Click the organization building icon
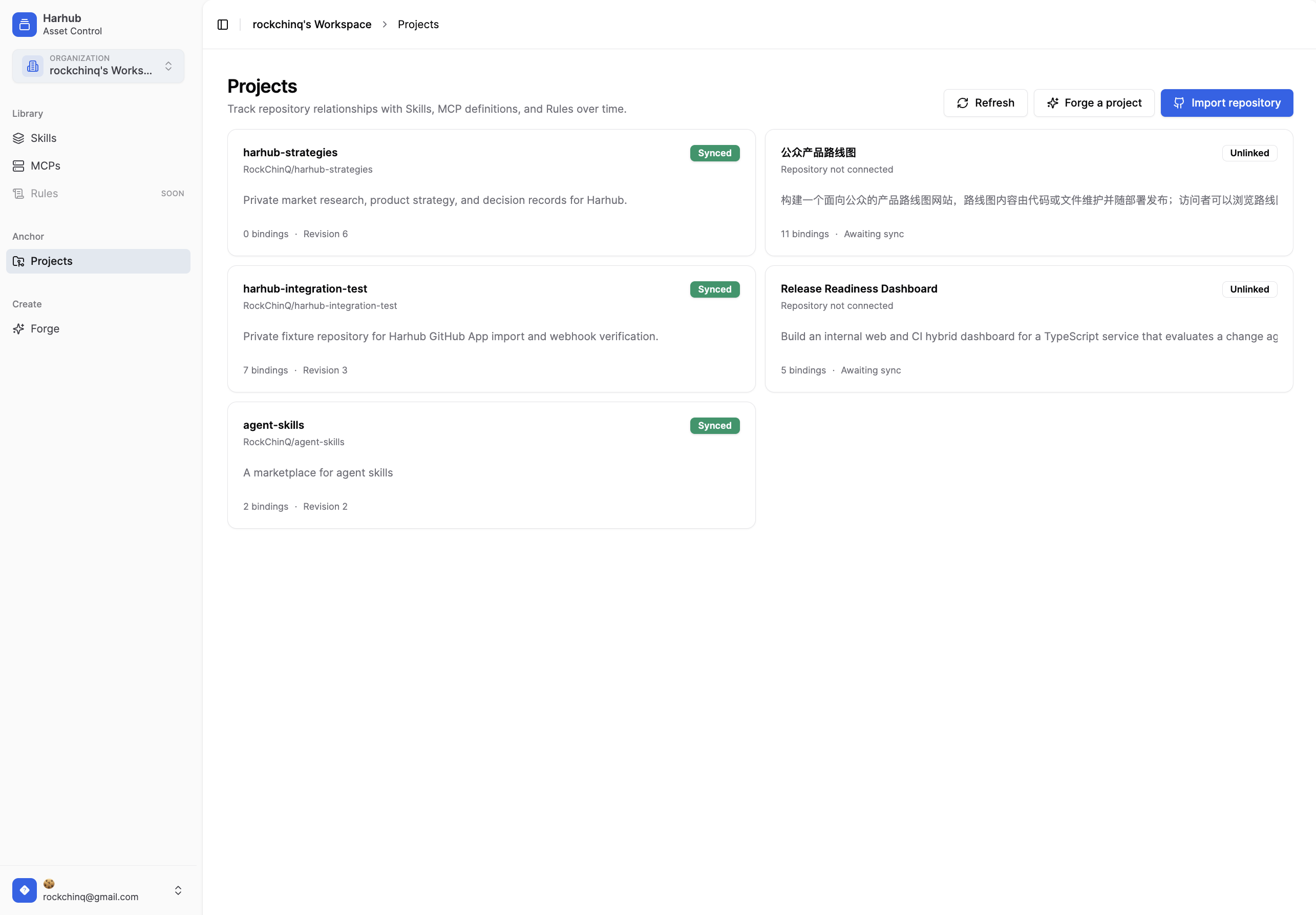The image size is (1316, 915). coord(33,66)
